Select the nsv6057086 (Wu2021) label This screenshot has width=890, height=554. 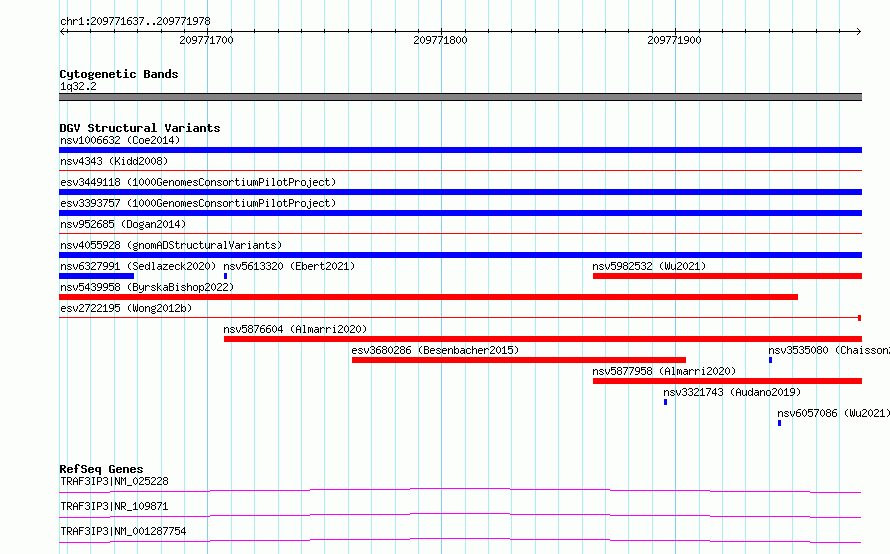coord(833,413)
